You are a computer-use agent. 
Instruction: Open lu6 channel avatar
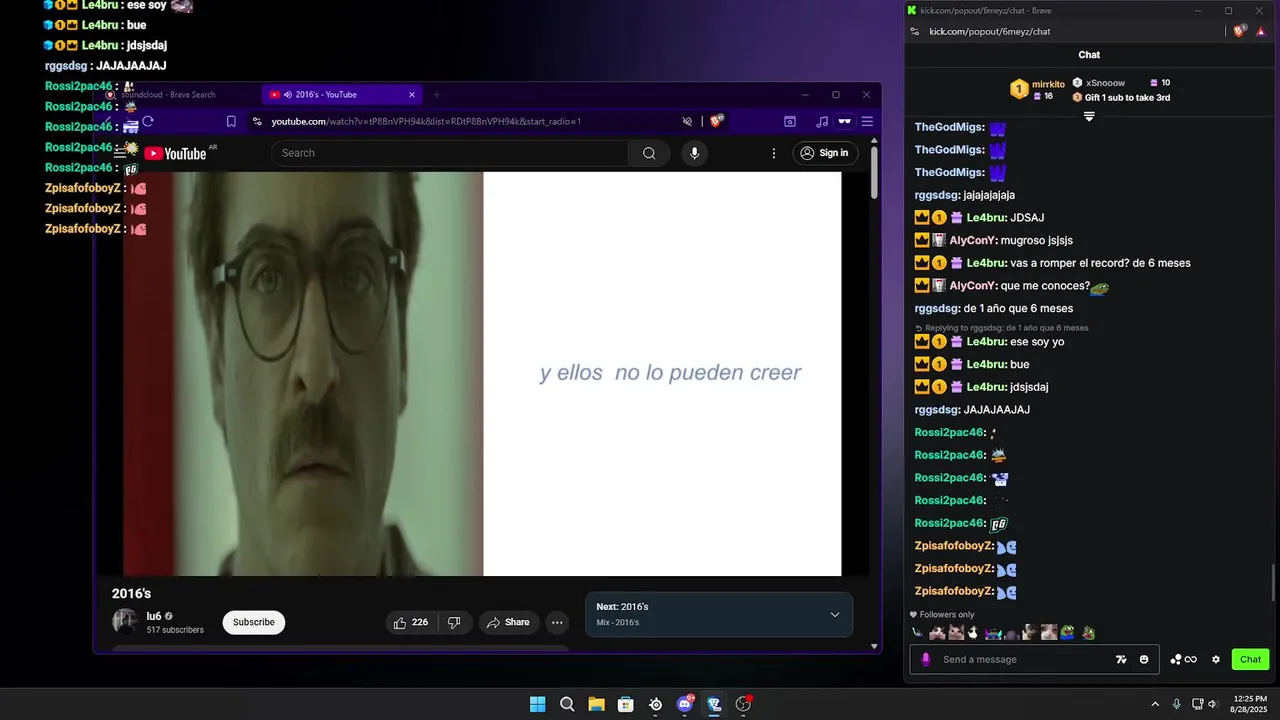125,621
